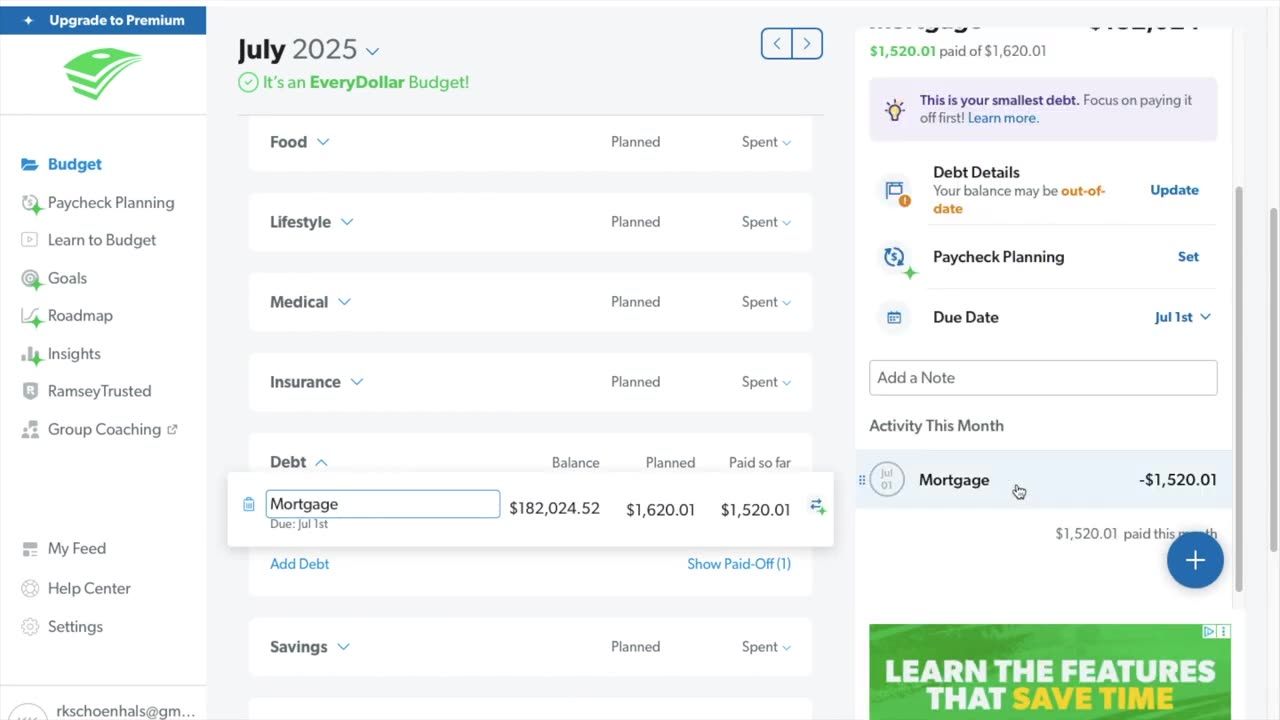
Task: Open Group Coaching external link
Action: pyautogui.click(x=99, y=429)
